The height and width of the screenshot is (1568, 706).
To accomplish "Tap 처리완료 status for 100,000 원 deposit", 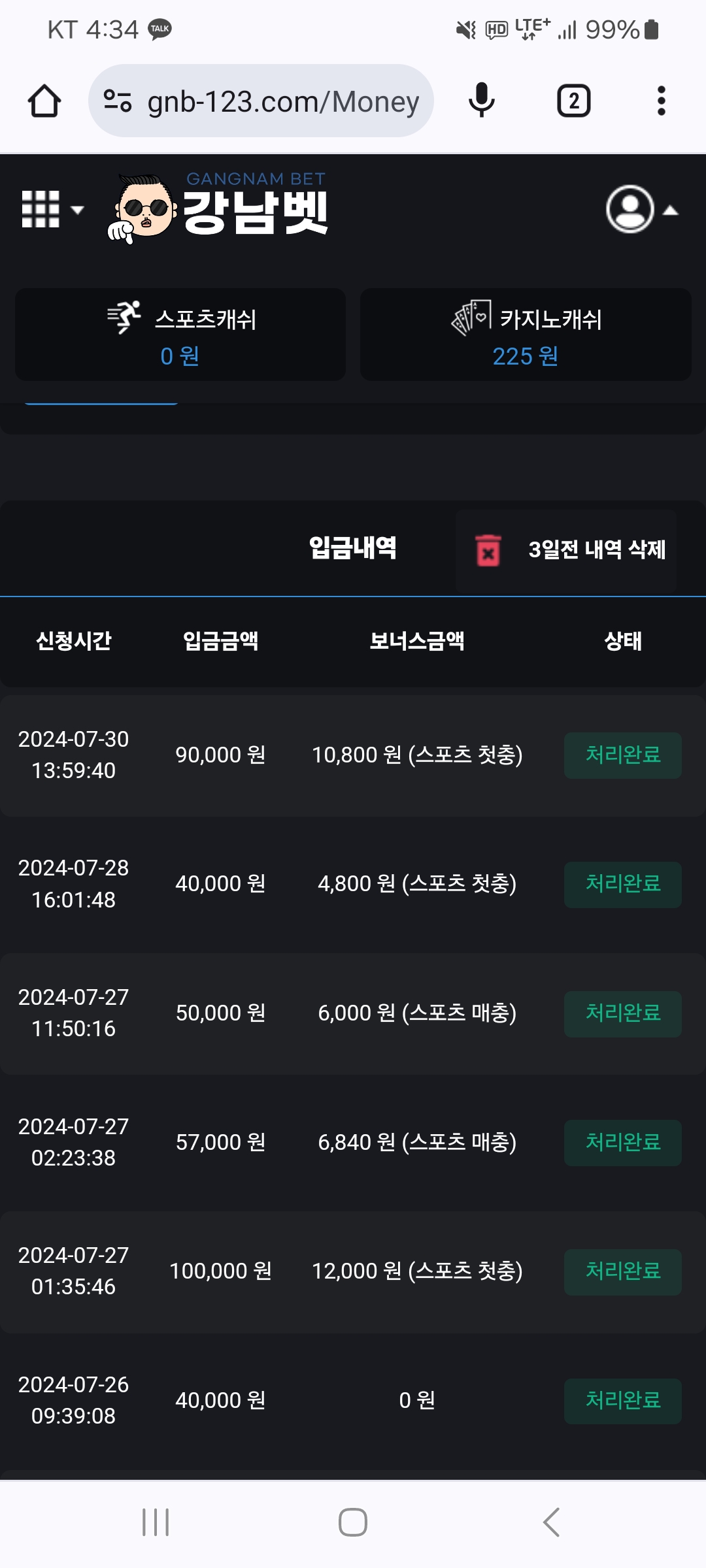I will (x=622, y=1271).
